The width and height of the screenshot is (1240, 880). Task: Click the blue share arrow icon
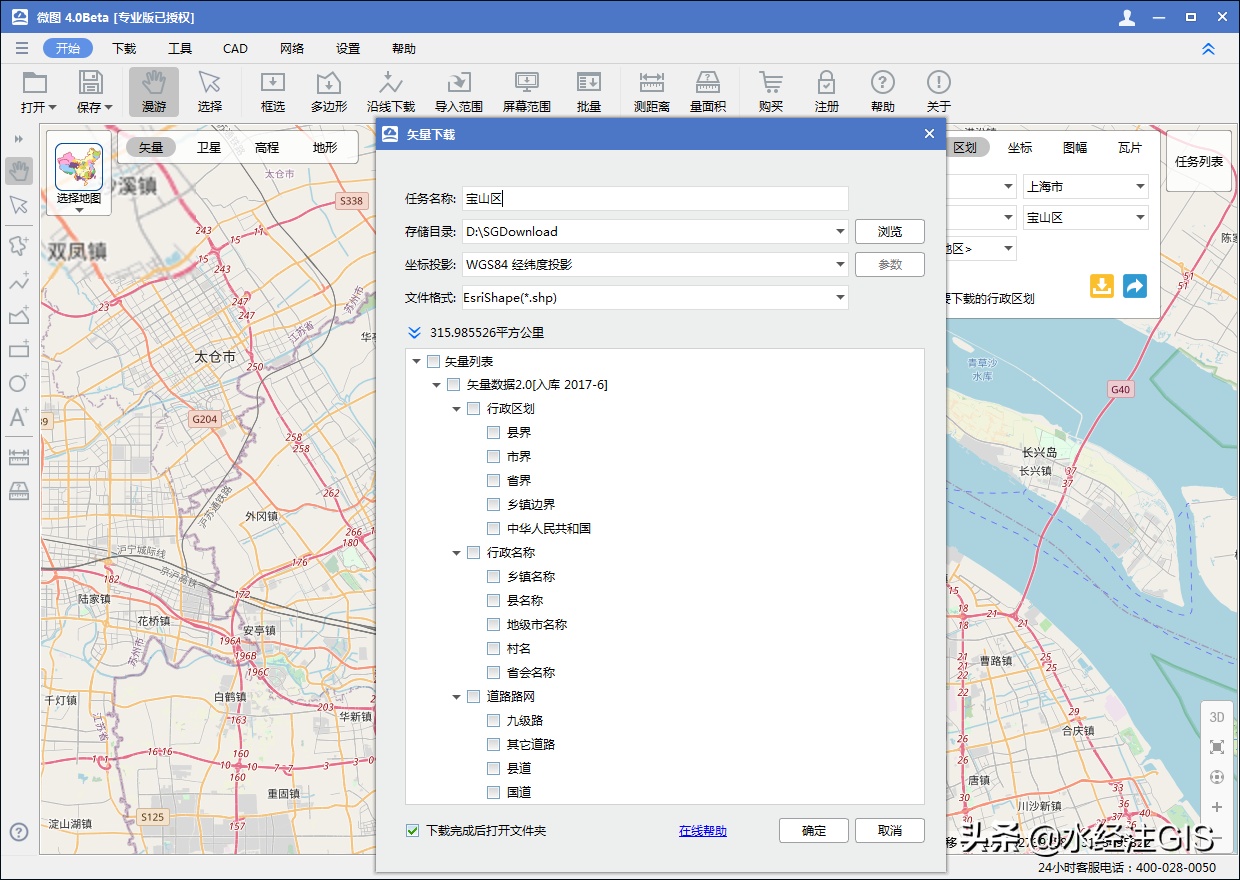(x=1135, y=285)
